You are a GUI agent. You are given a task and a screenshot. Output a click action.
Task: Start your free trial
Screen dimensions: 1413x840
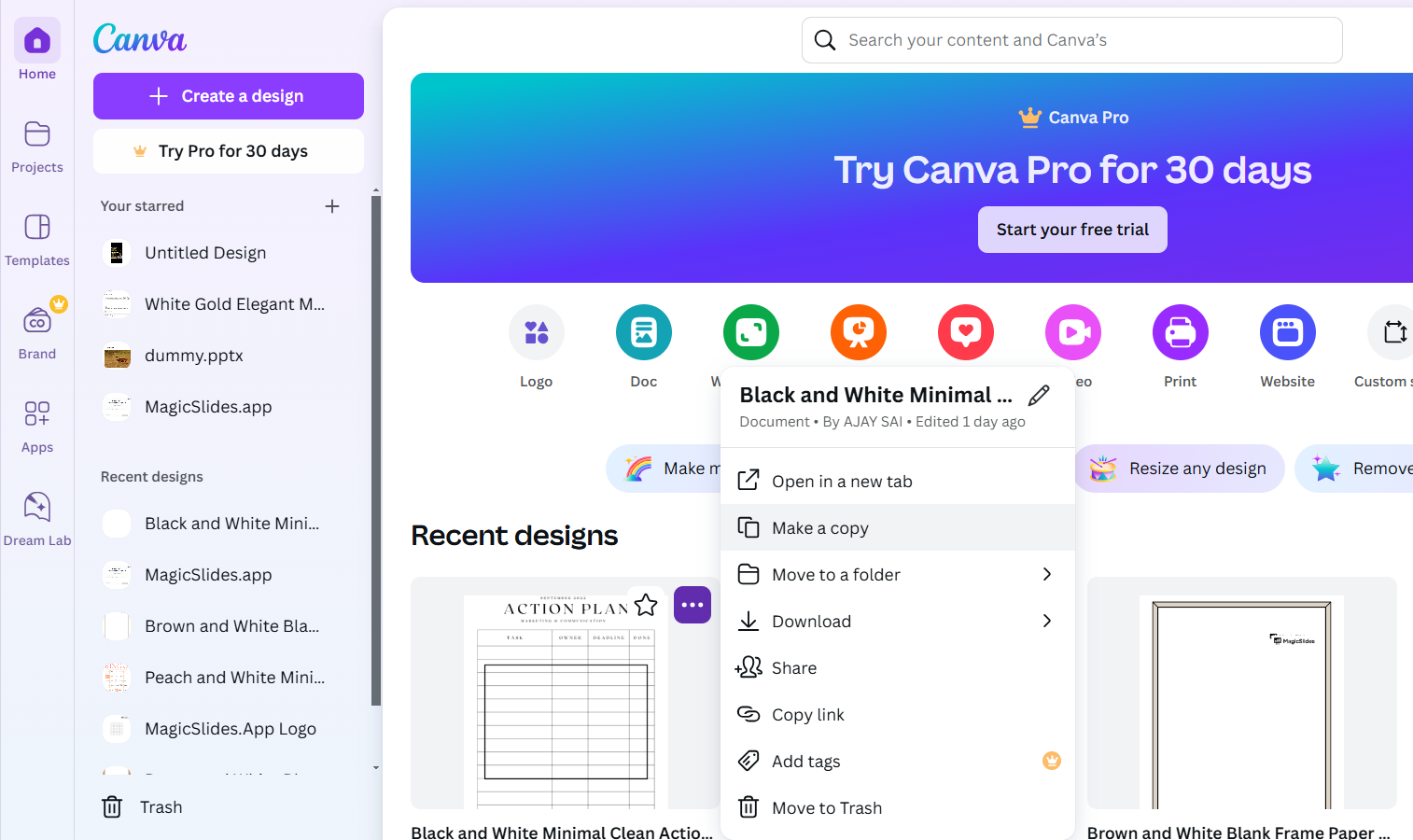coord(1072,230)
